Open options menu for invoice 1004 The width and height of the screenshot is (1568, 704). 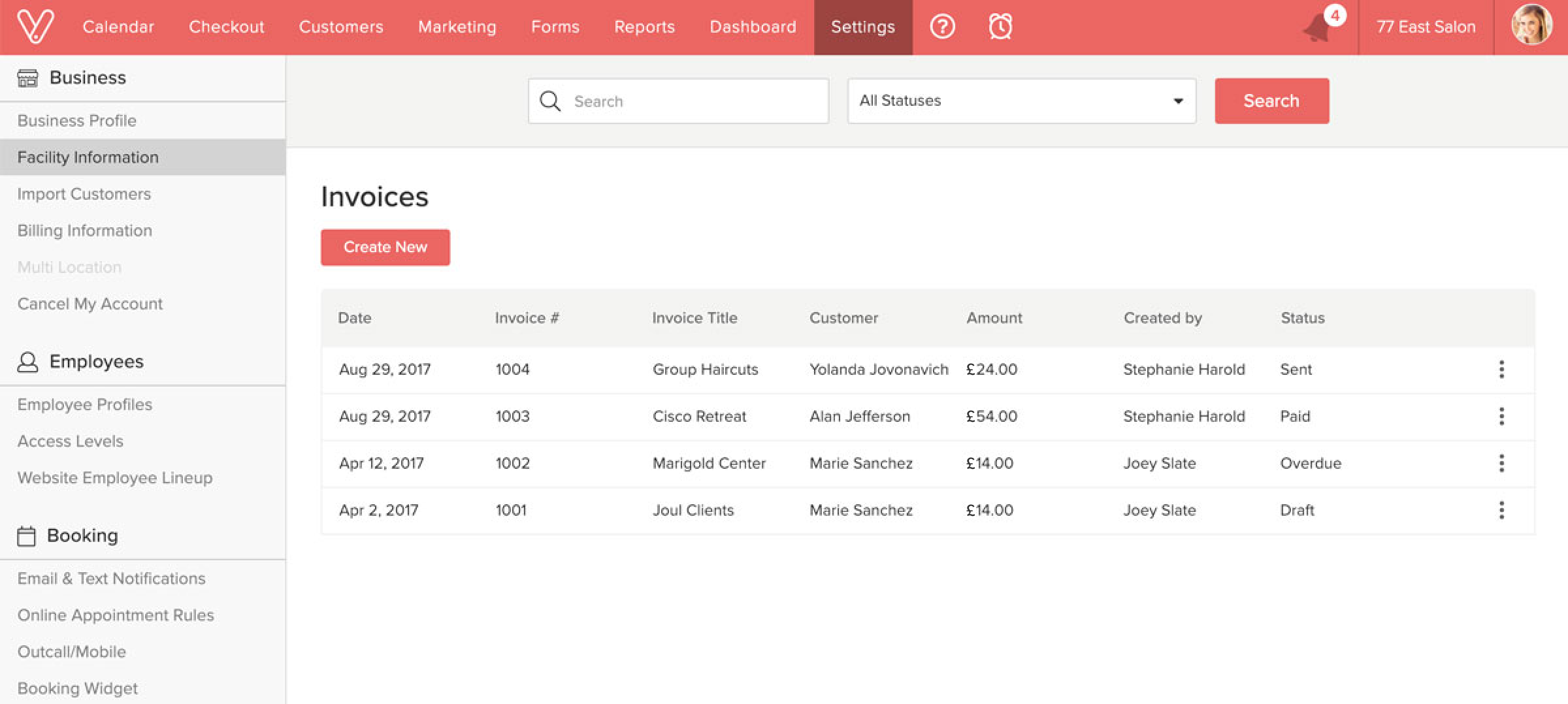(x=1501, y=370)
